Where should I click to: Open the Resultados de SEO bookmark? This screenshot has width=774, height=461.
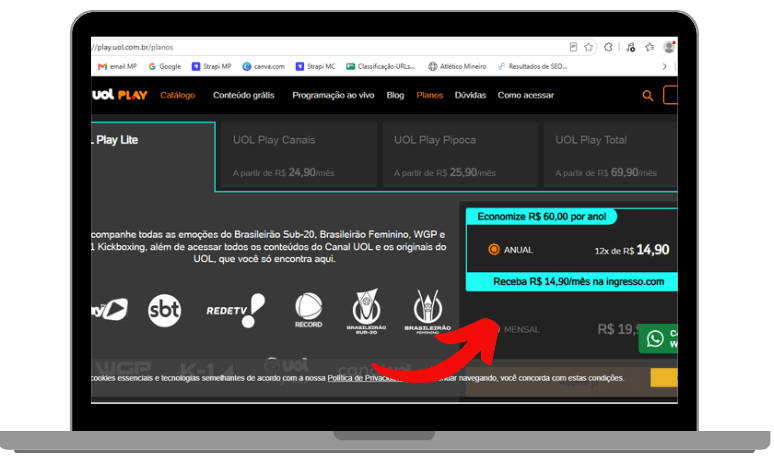pyautogui.click(x=533, y=66)
